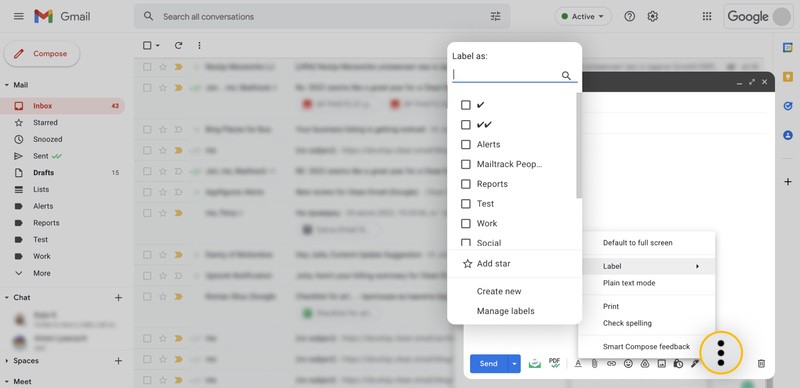The image size is (800, 388).
Task: Open search filter options icon
Action: pyautogui.click(x=495, y=16)
